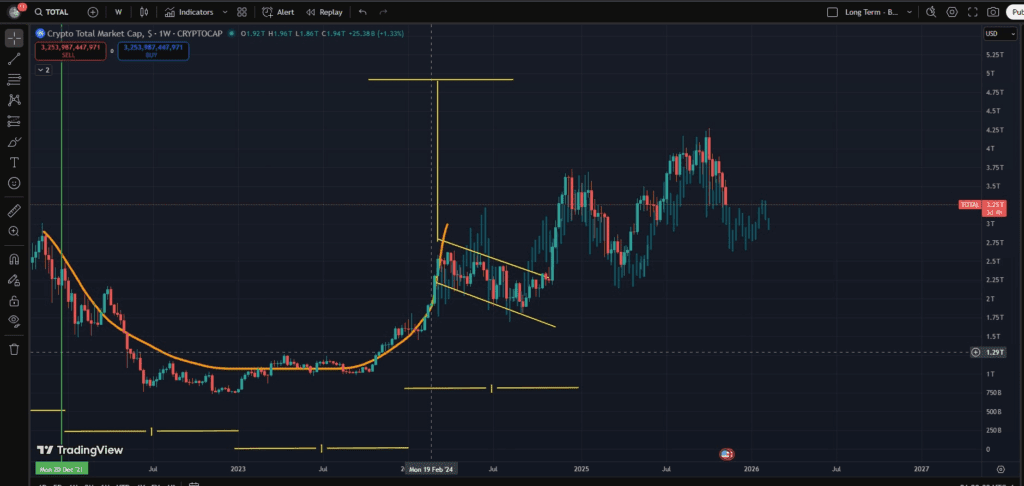Open the Indicators dialog
1024x486 pixels.
tap(189, 12)
